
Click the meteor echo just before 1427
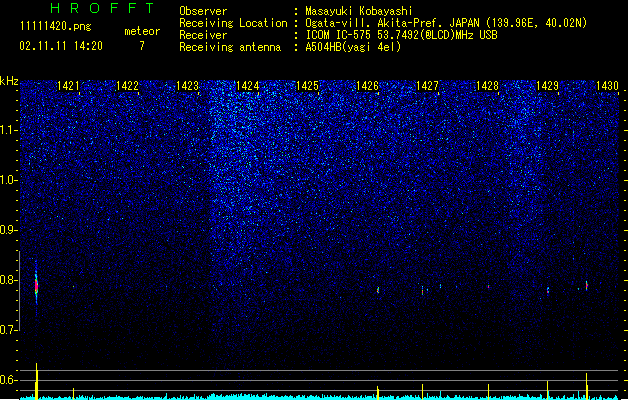pos(422,290)
